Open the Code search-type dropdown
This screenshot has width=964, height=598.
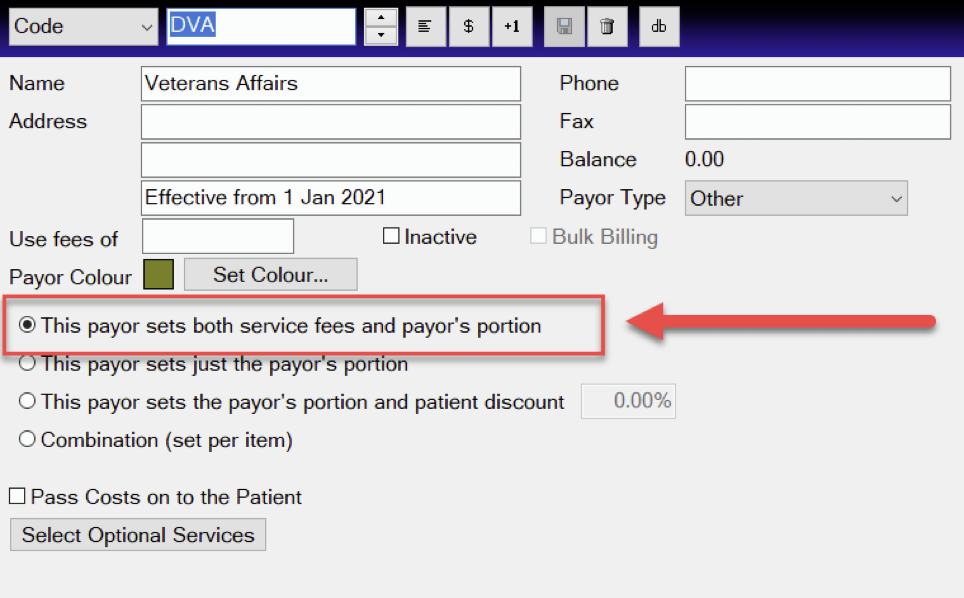pos(83,26)
